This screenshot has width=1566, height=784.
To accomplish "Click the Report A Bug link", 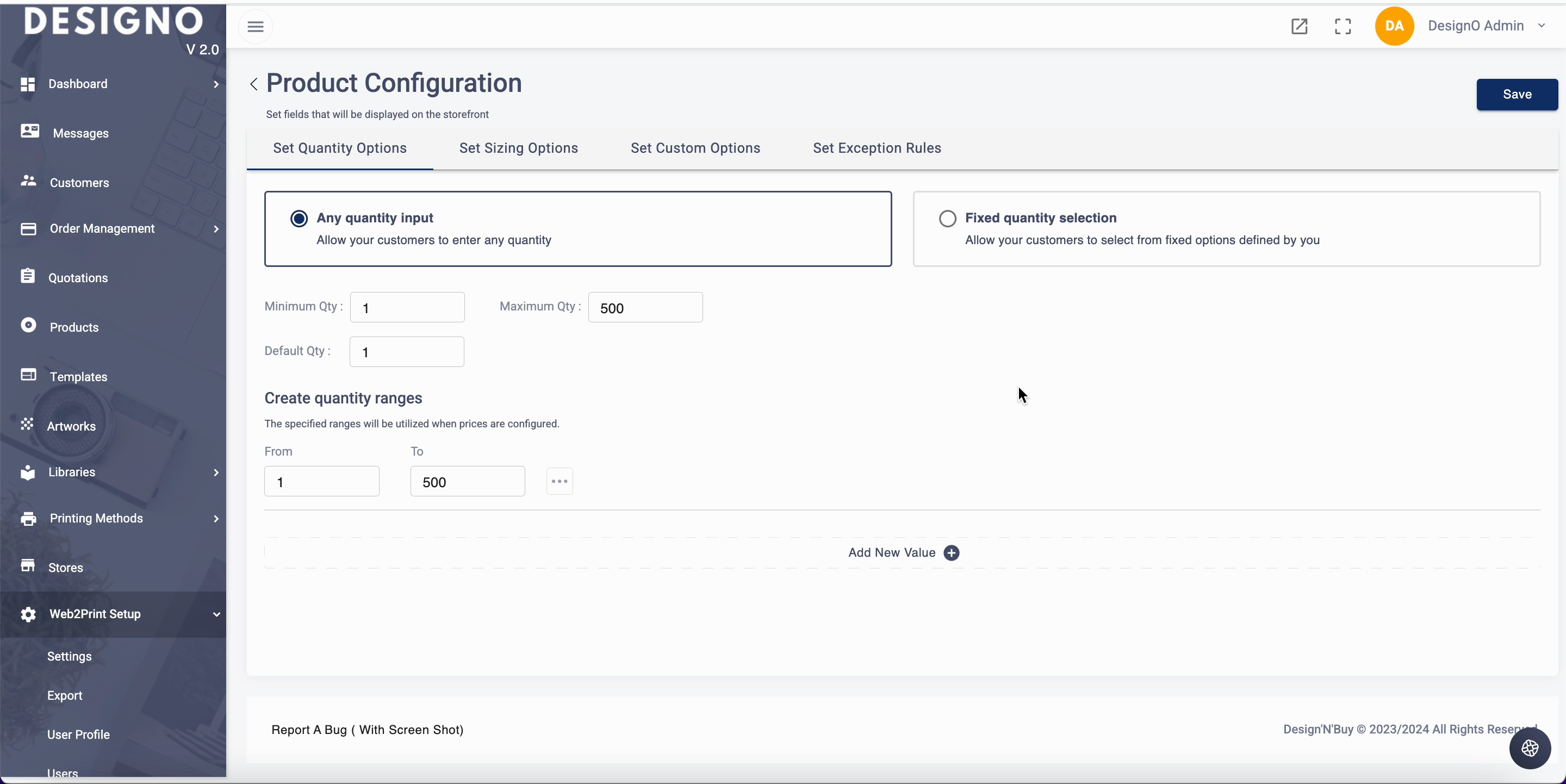I will (x=367, y=730).
